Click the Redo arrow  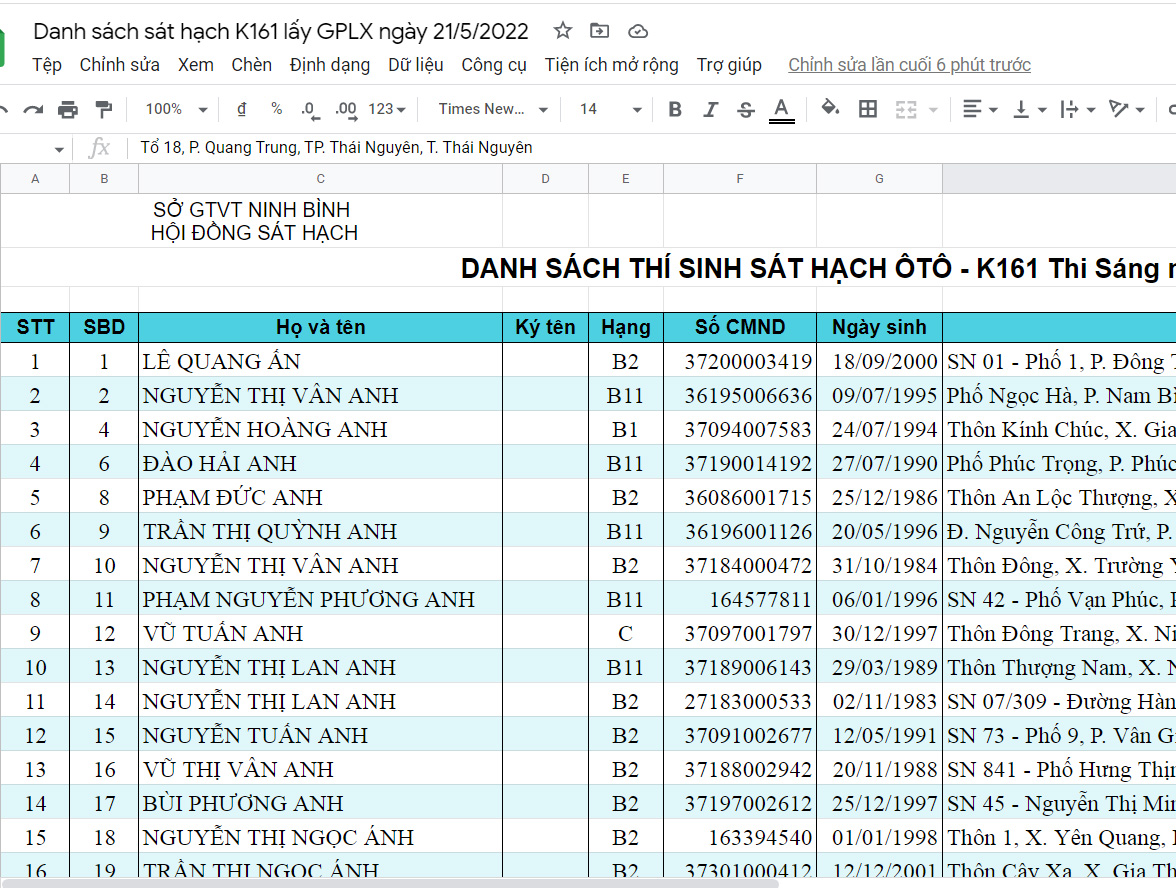pos(33,109)
